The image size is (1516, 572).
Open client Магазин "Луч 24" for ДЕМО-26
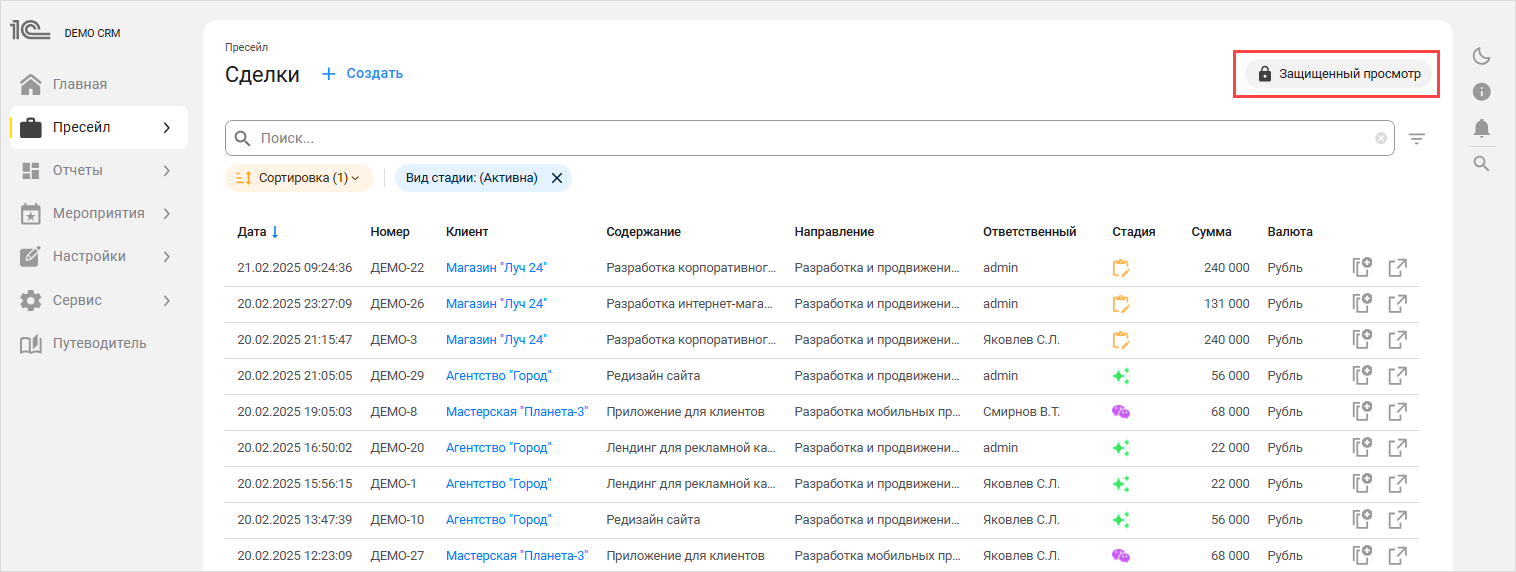496,304
